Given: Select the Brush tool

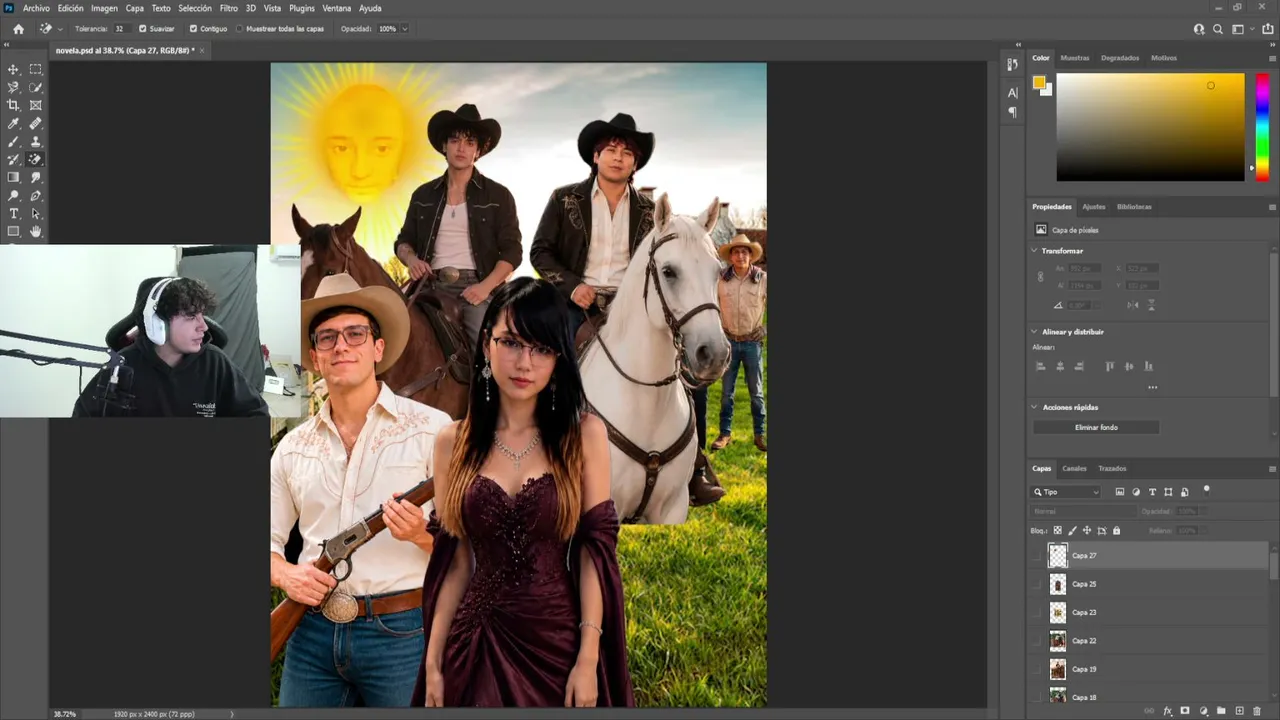Looking at the screenshot, I should [13, 141].
